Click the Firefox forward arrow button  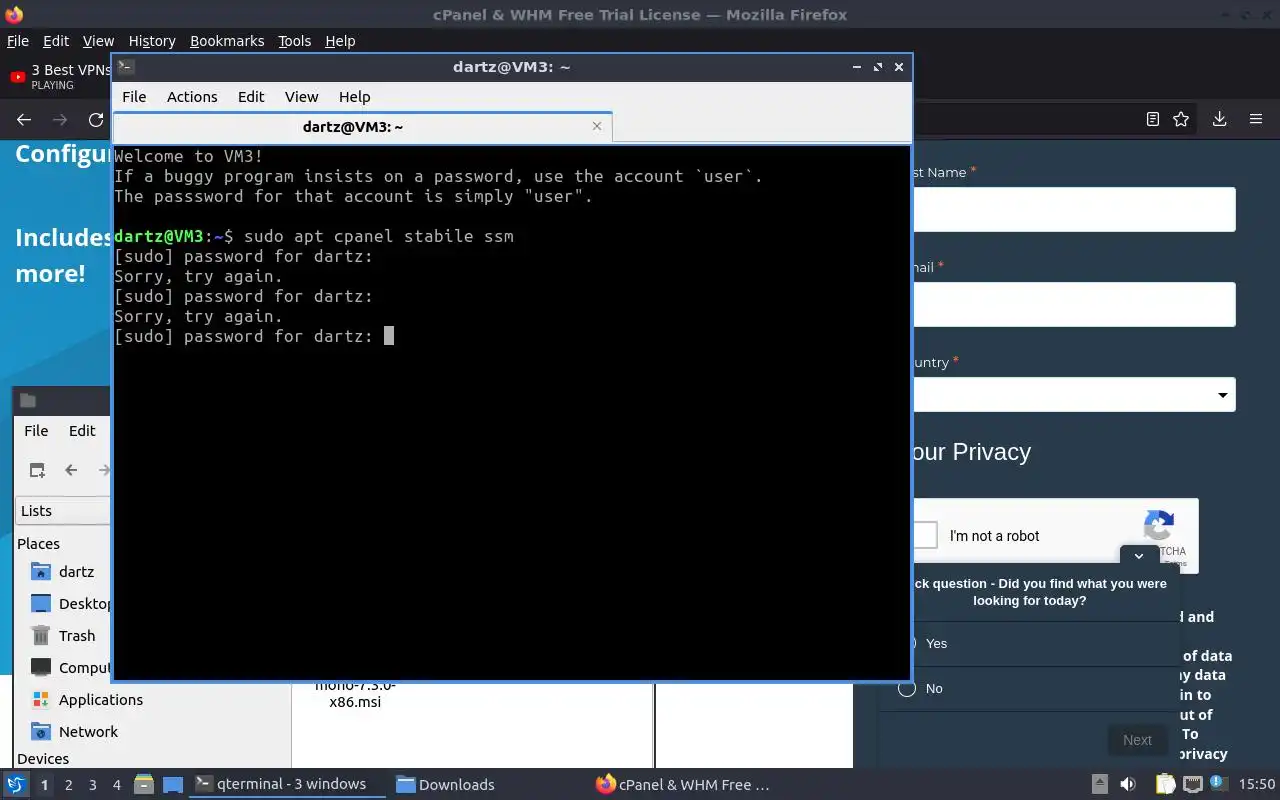click(60, 119)
